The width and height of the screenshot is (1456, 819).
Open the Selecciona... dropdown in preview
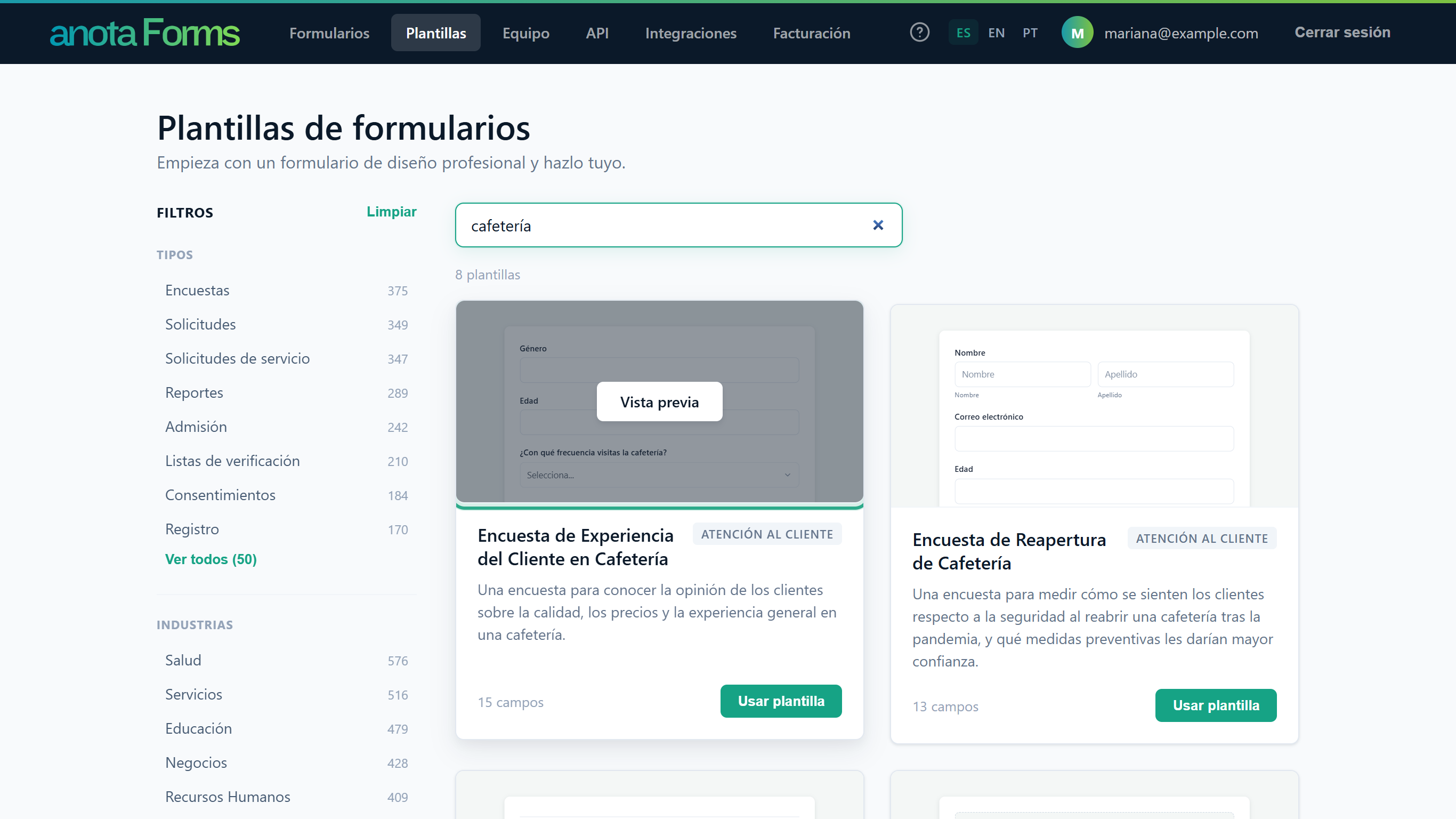659,475
